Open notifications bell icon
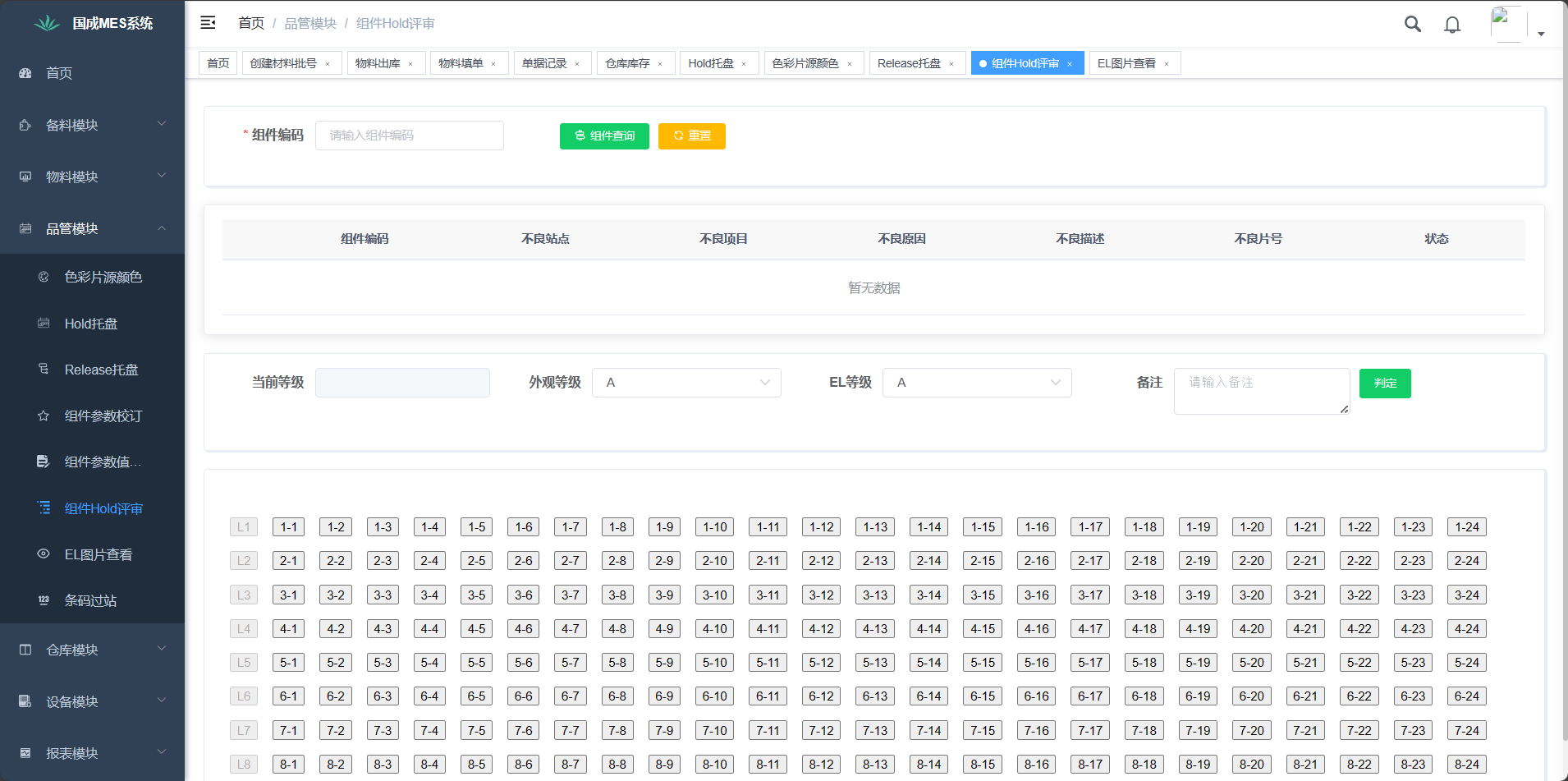The image size is (1568, 781). [x=1452, y=25]
